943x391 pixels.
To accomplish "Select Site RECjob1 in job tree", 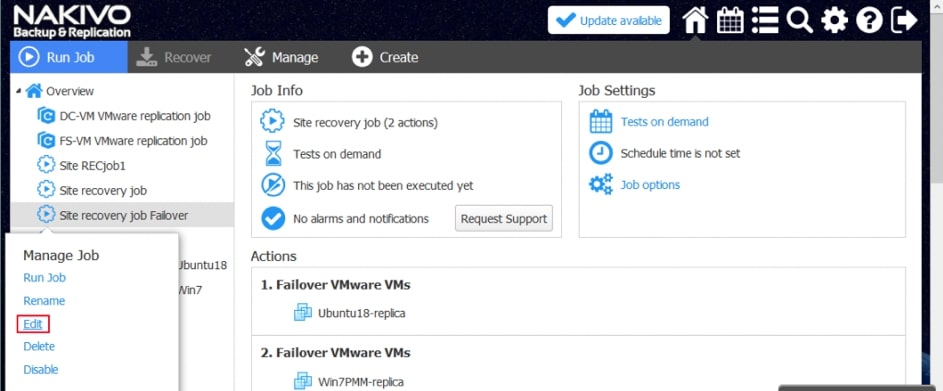I will (x=93, y=165).
